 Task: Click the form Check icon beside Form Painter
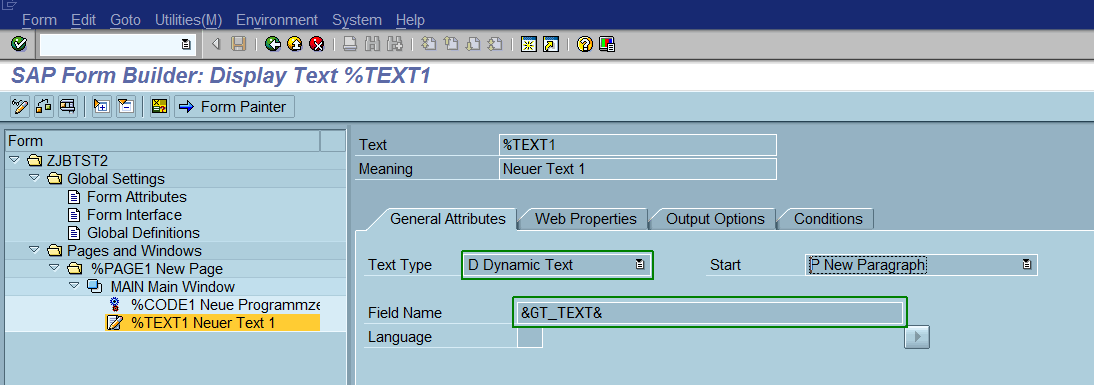160,107
